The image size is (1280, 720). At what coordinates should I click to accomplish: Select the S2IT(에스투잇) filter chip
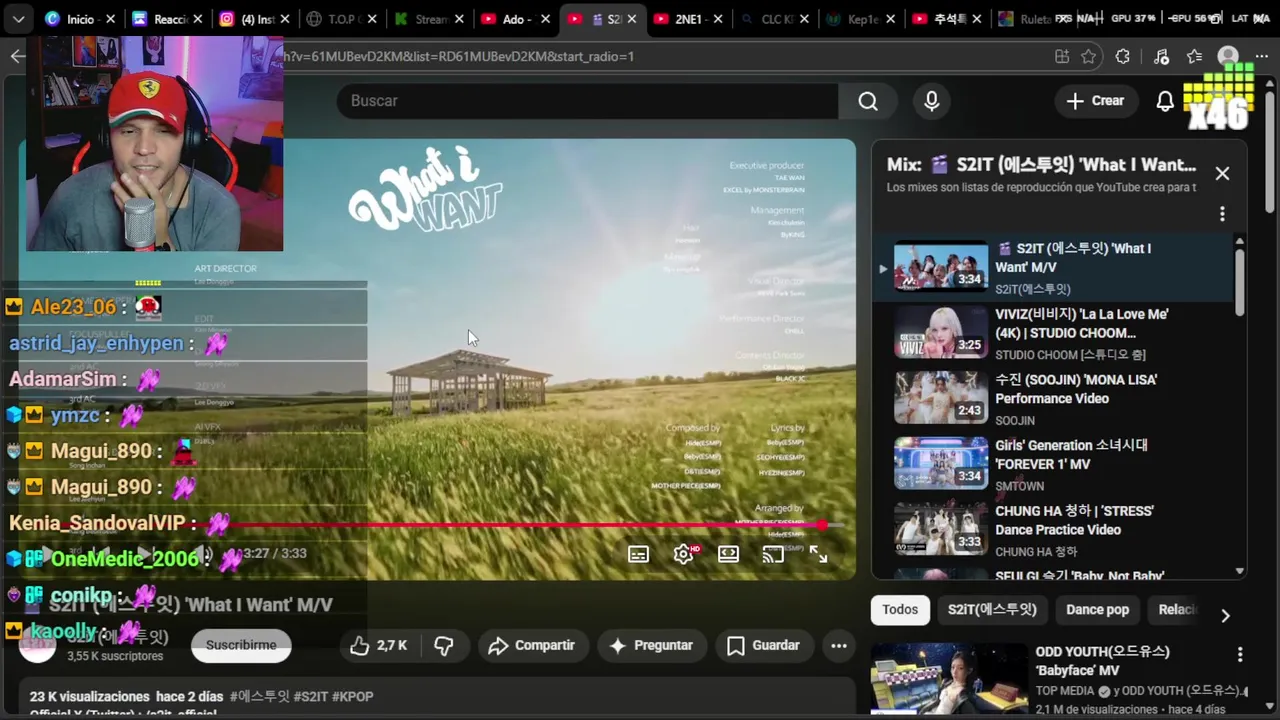point(992,610)
